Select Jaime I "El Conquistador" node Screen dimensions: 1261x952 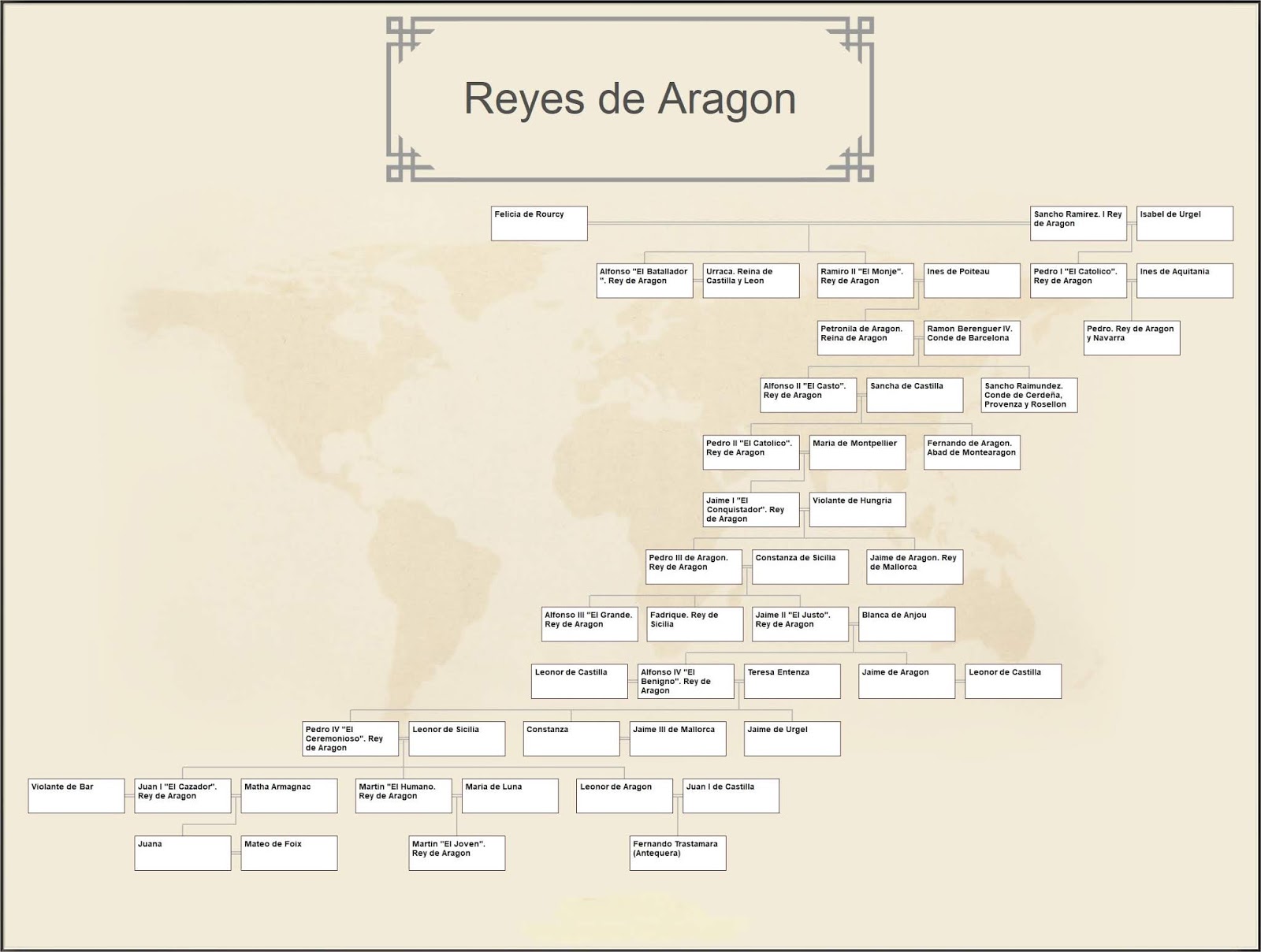(x=750, y=510)
